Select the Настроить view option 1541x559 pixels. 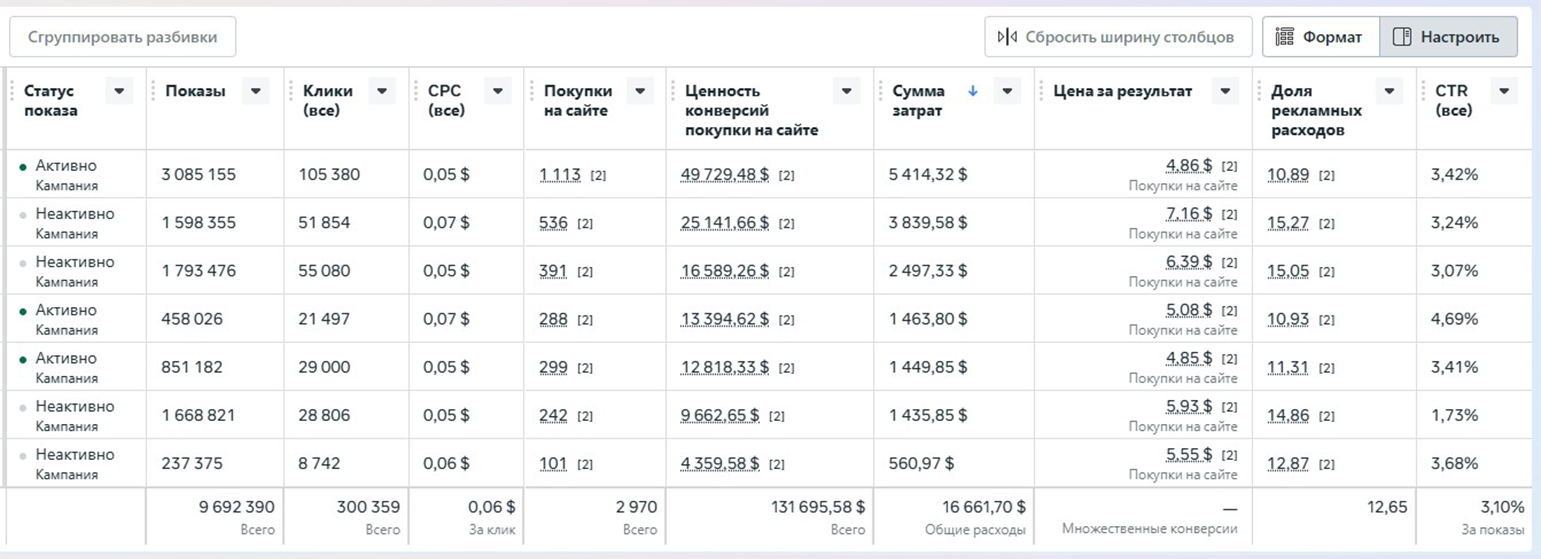coord(1448,37)
